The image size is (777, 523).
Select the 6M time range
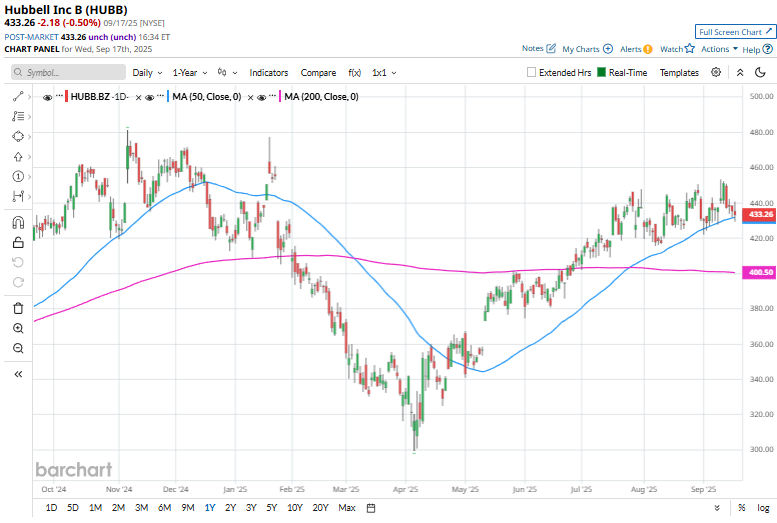point(165,508)
